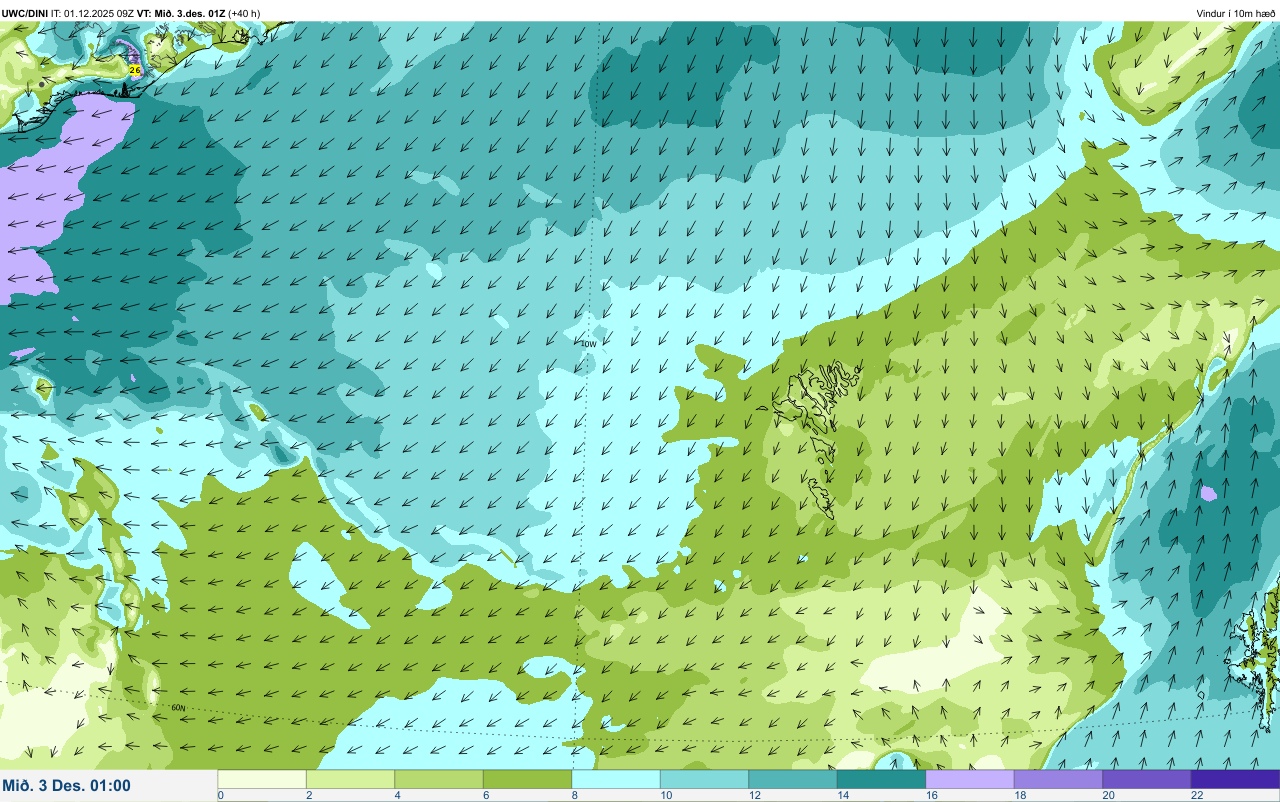Click the violet 20–22 legend swatch
The height and width of the screenshot is (802, 1280).
[x=1147, y=779]
